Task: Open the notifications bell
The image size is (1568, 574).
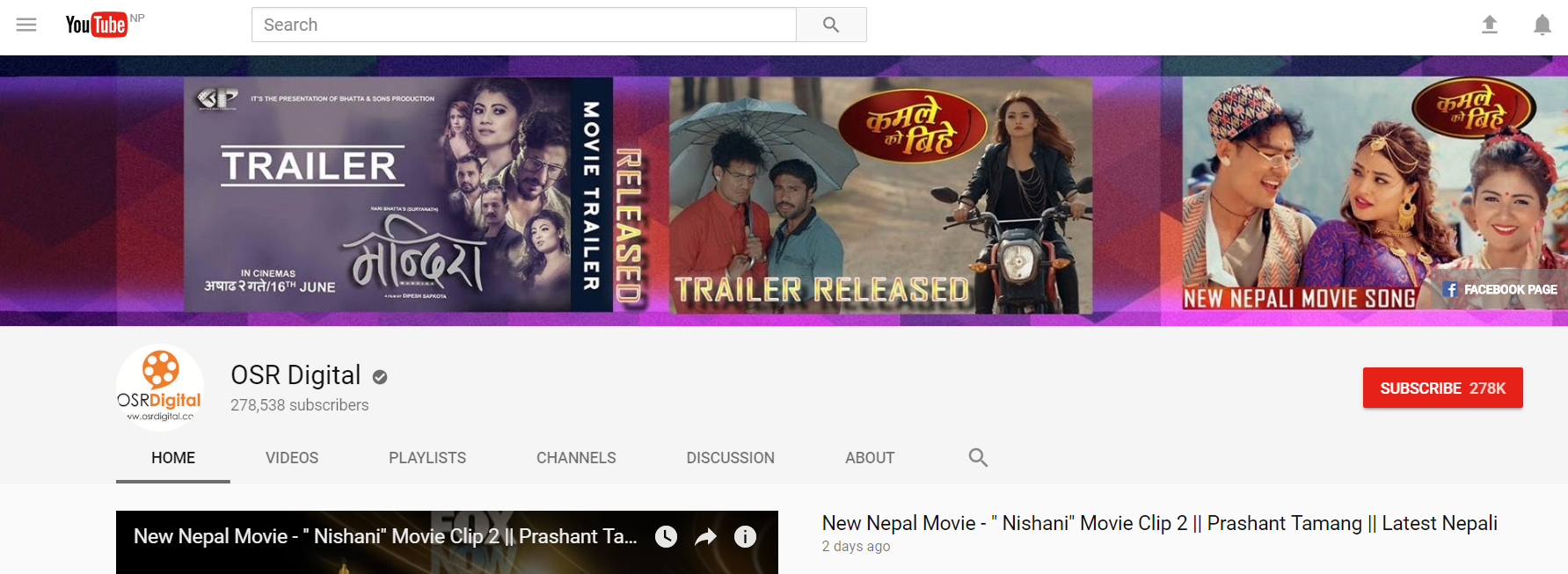Action: [1542, 25]
